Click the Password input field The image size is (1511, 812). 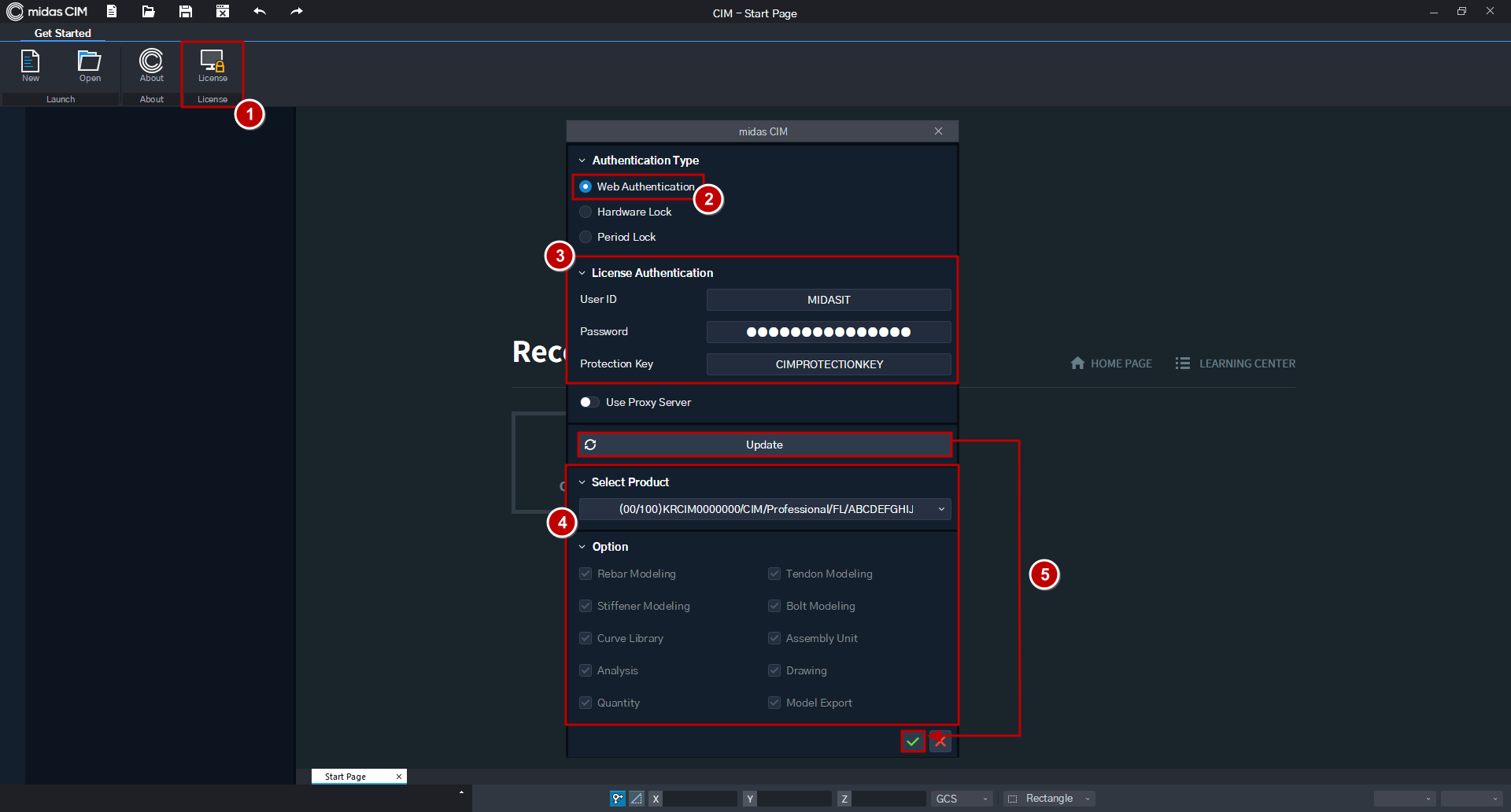pyautogui.click(x=829, y=332)
